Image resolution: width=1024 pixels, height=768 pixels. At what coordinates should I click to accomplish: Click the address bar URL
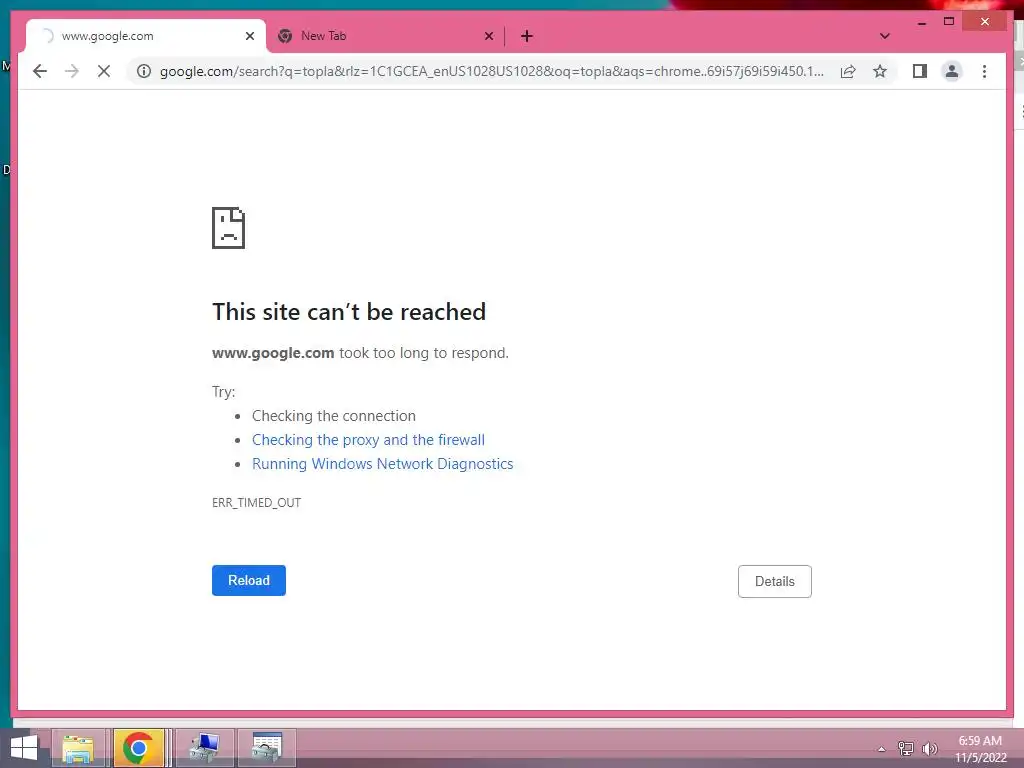491,71
